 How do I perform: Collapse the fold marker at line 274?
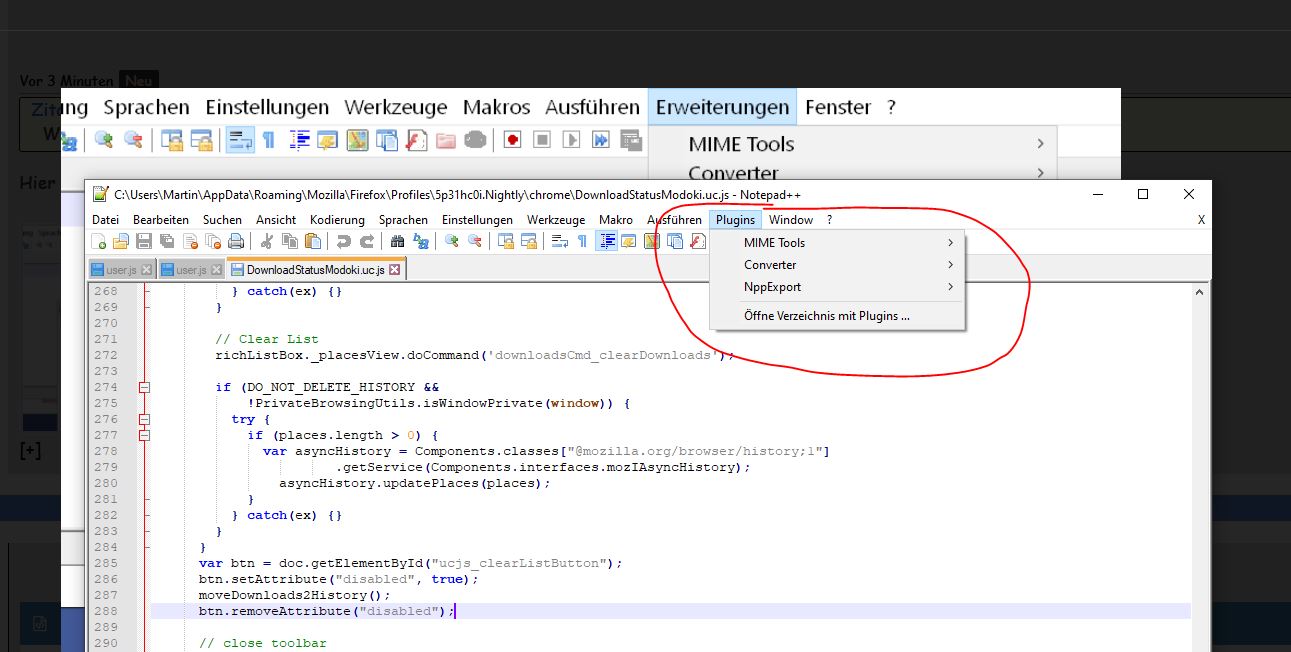pos(144,387)
